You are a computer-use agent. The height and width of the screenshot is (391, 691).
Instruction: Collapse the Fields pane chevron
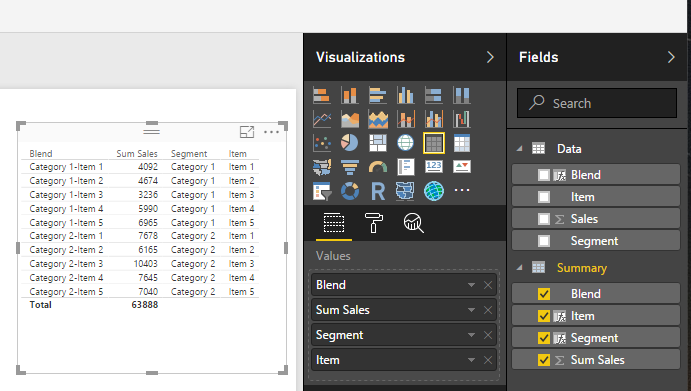click(x=671, y=57)
